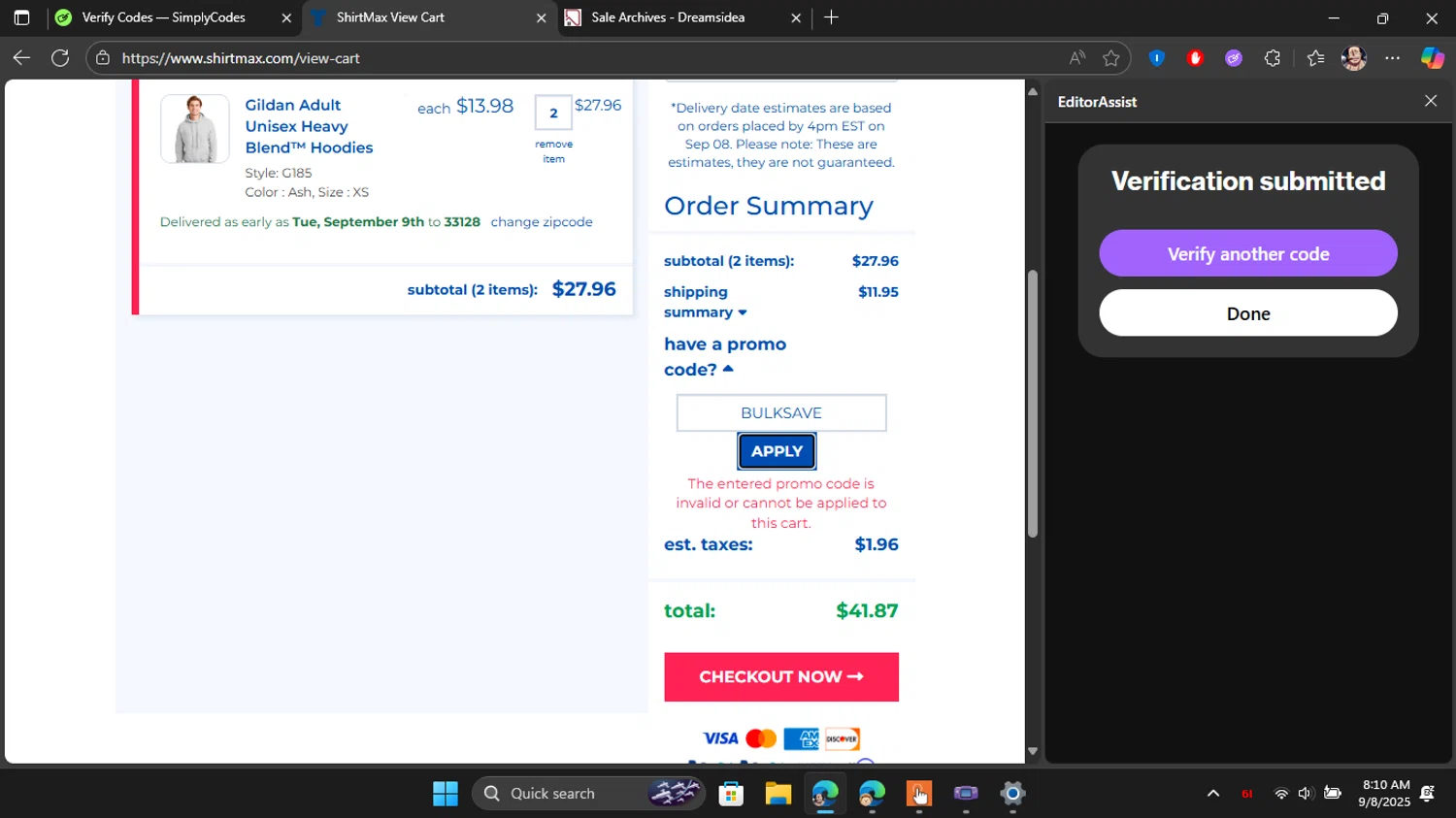Click remove item link
The image size is (1456, 818).
tap(553, 151)
